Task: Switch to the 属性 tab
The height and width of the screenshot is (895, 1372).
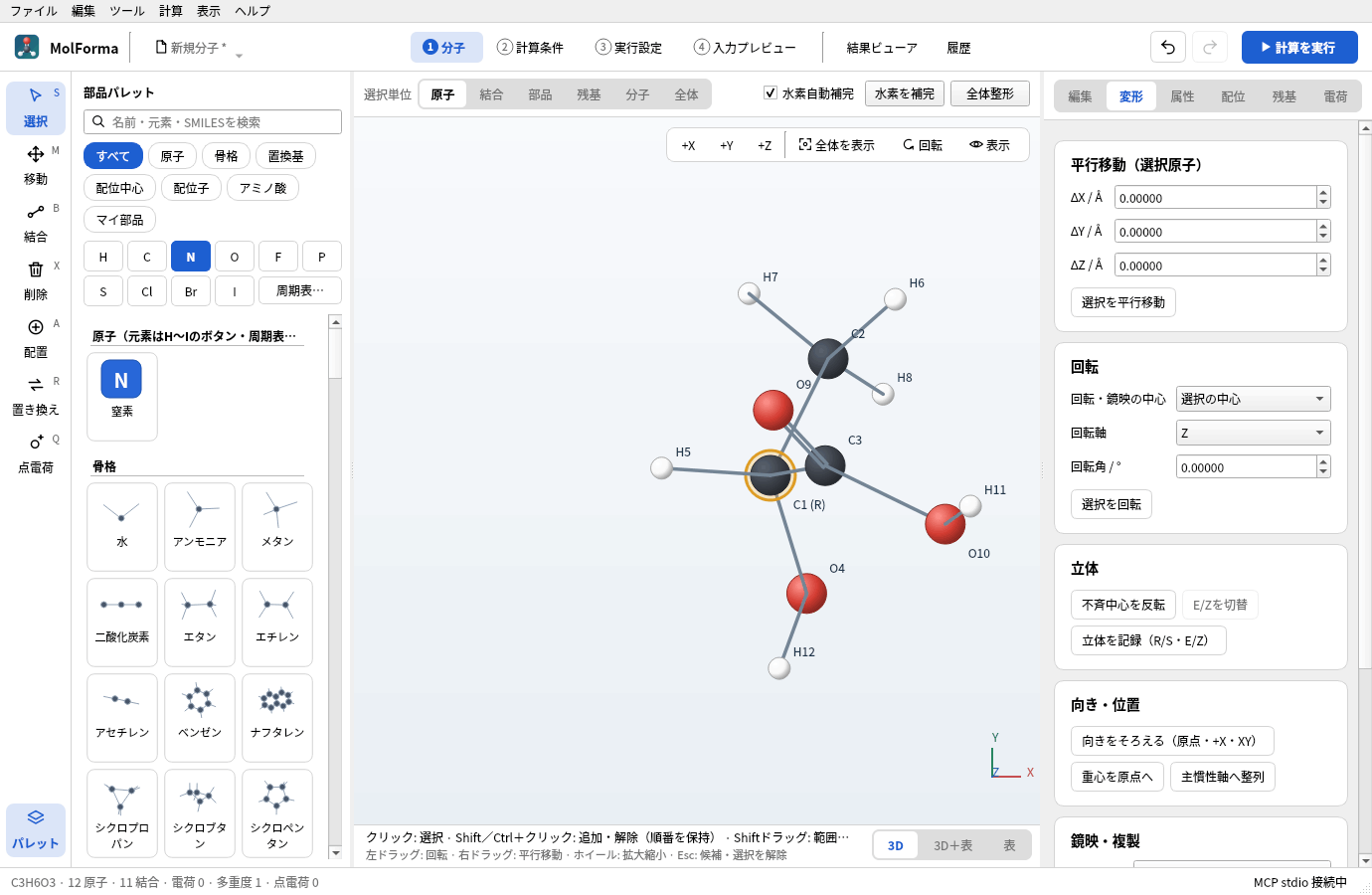Action: [1182, 96]
